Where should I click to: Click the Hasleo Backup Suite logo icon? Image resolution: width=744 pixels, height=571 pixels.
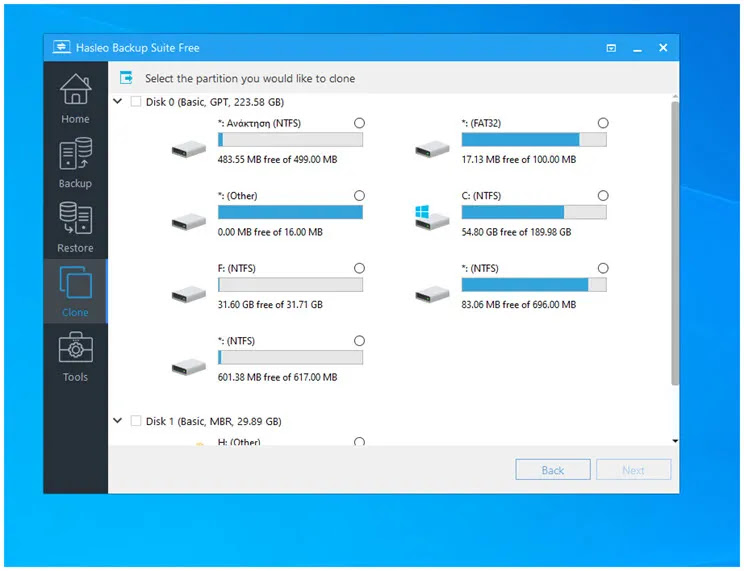tap(62, 47)
